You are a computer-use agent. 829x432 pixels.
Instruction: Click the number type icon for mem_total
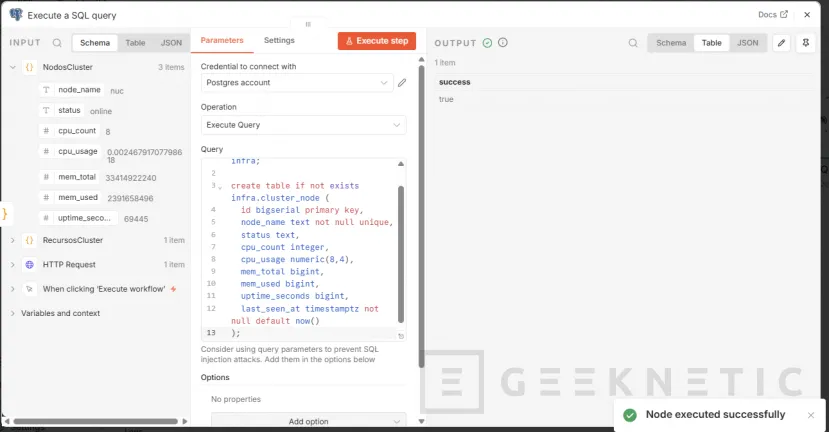(x=46, y=177)
